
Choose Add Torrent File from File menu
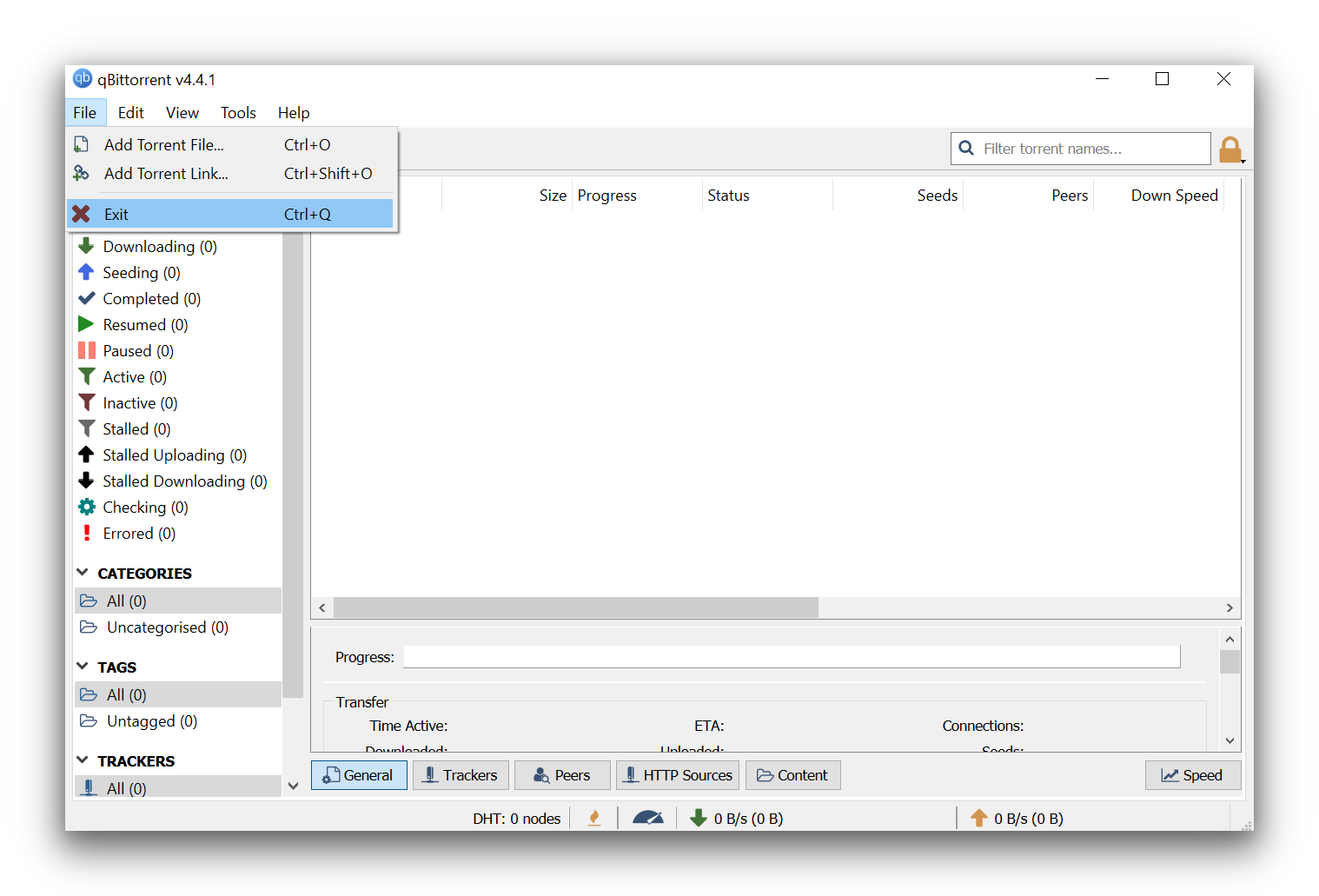[x=230, y=144]
